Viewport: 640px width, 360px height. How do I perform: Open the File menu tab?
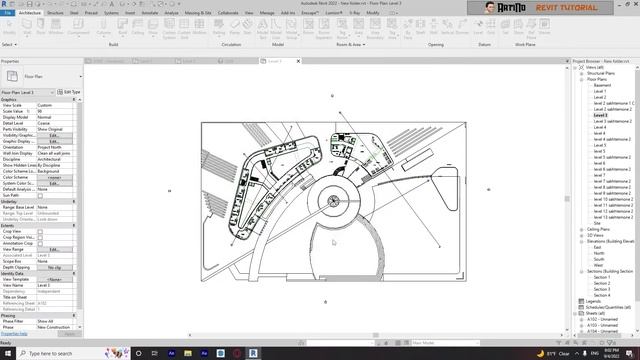[x=7, y=13]
